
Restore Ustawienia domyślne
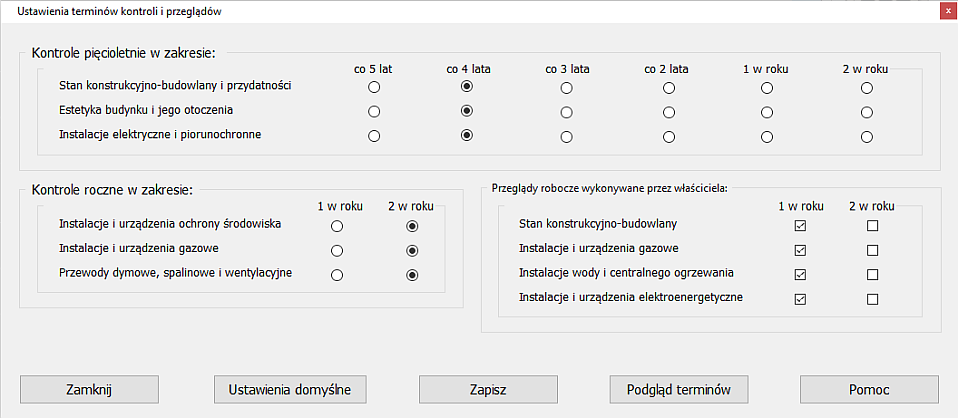(x=290, y=389)
